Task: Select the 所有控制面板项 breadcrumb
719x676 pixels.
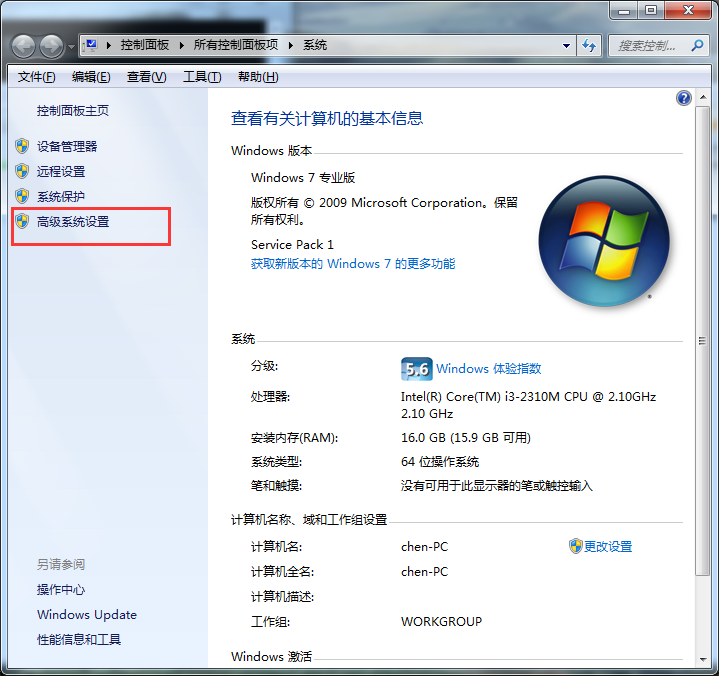Action: point(236,45)
